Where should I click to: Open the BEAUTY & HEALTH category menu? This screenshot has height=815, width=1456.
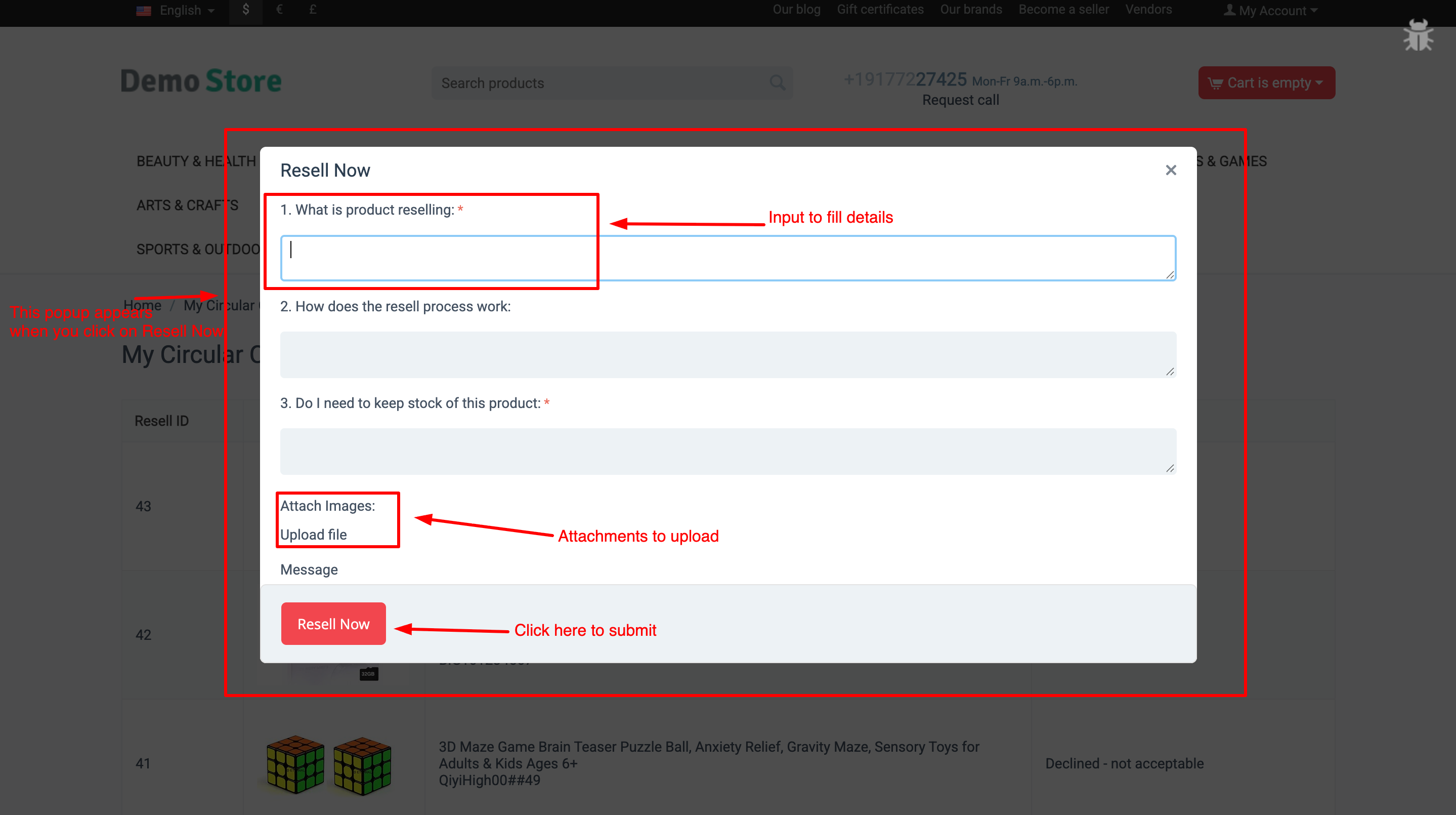click(x=196, y=160)
